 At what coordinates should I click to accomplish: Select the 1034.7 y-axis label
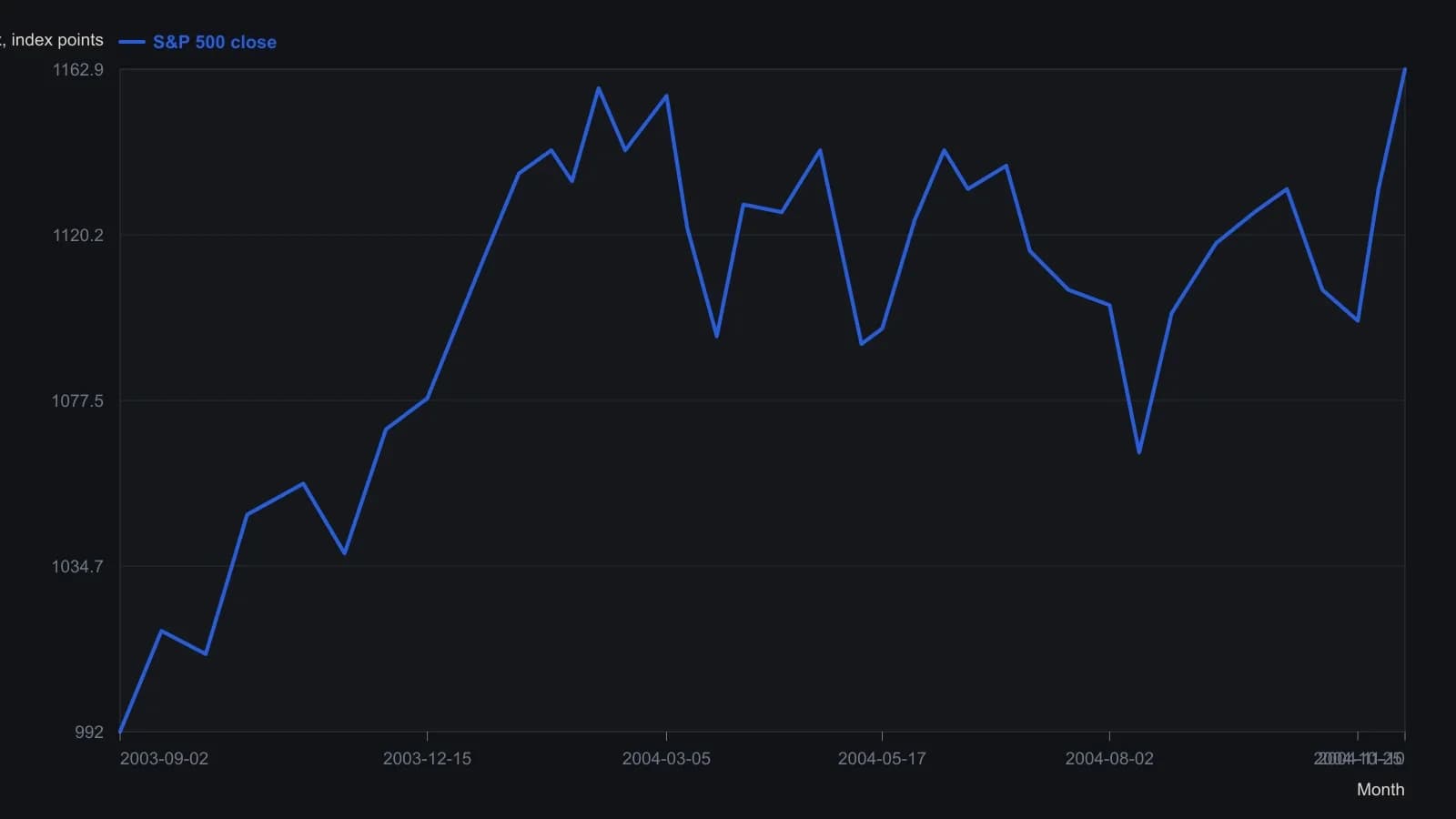coord(78,567)
